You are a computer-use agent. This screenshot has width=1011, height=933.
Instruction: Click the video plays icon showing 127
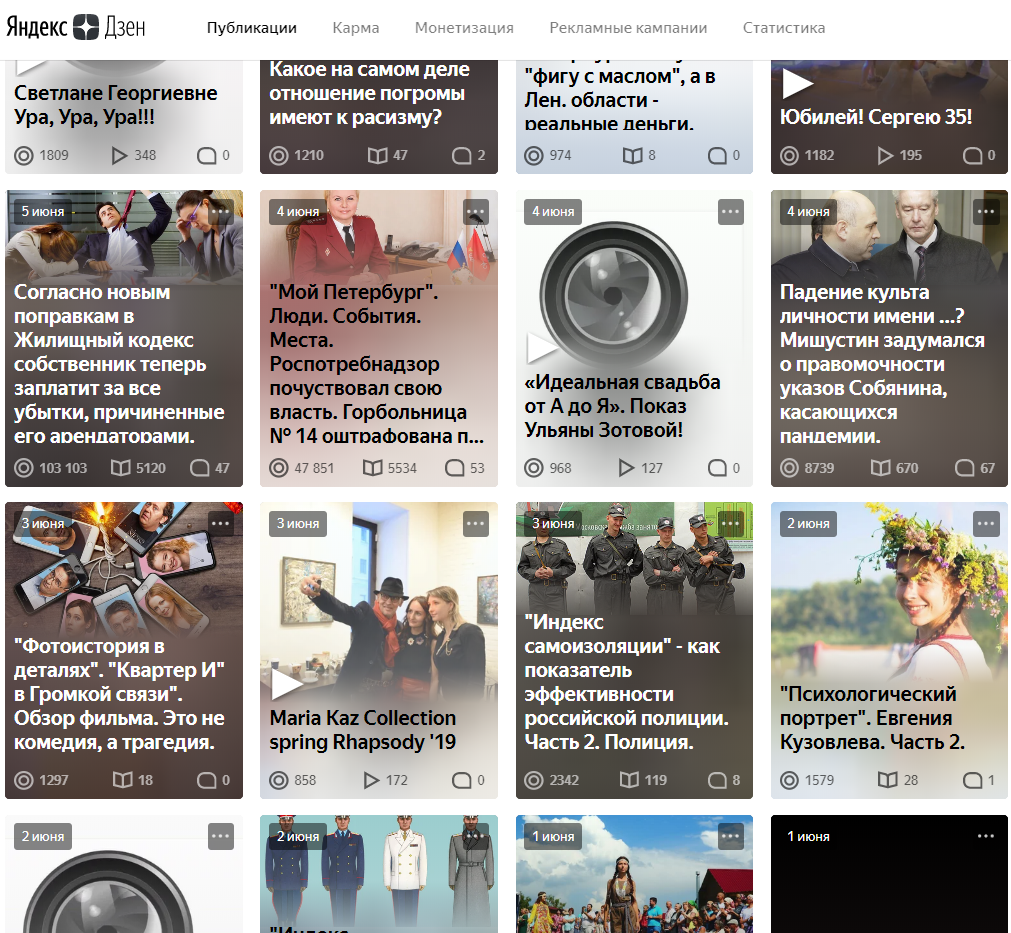tap(626, 468)
